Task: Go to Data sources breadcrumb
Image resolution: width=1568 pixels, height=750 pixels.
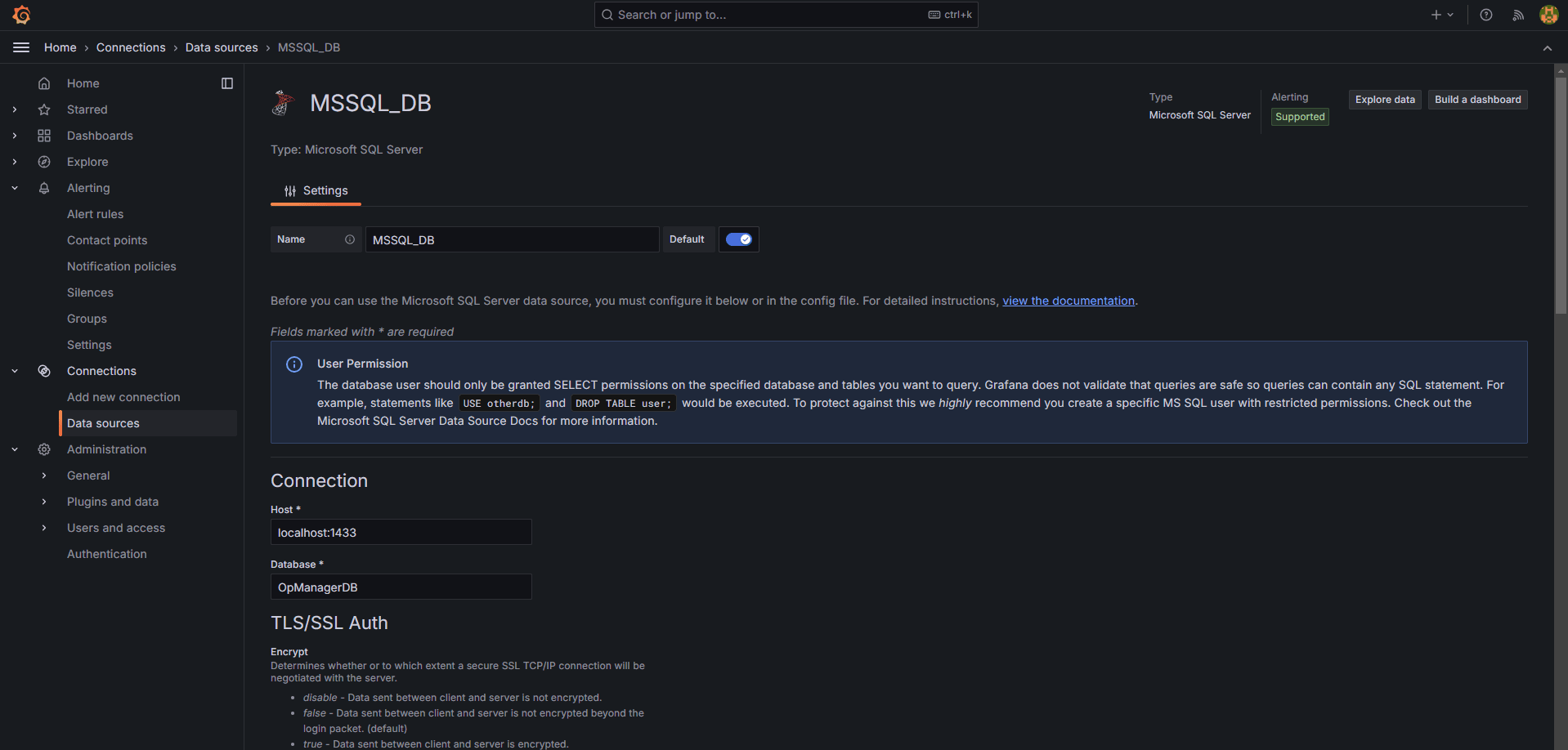Action: (222, 47)
